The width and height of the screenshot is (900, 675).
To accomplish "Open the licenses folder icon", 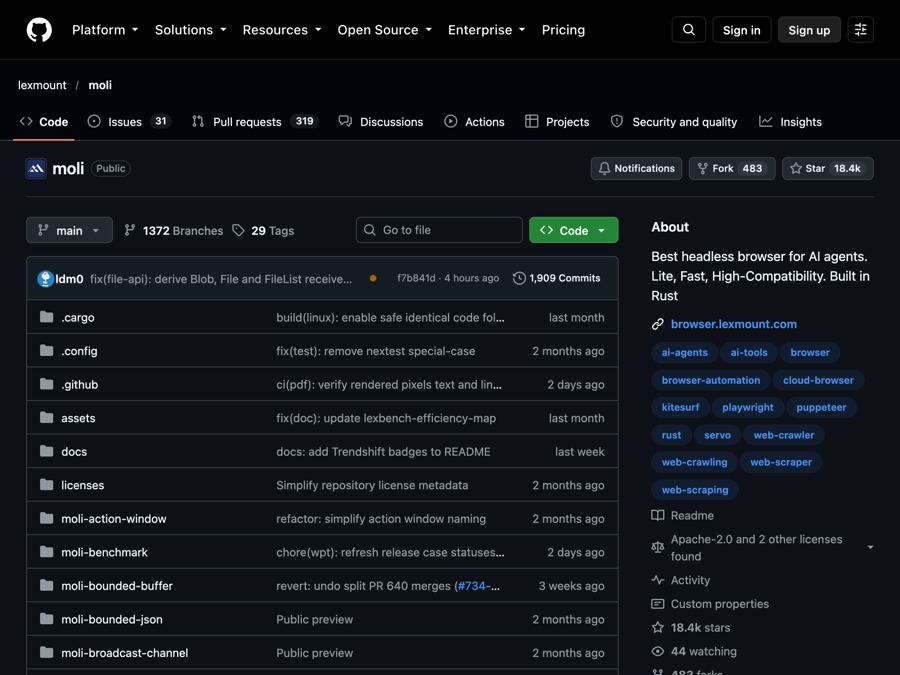I will [x=46, y=485].
